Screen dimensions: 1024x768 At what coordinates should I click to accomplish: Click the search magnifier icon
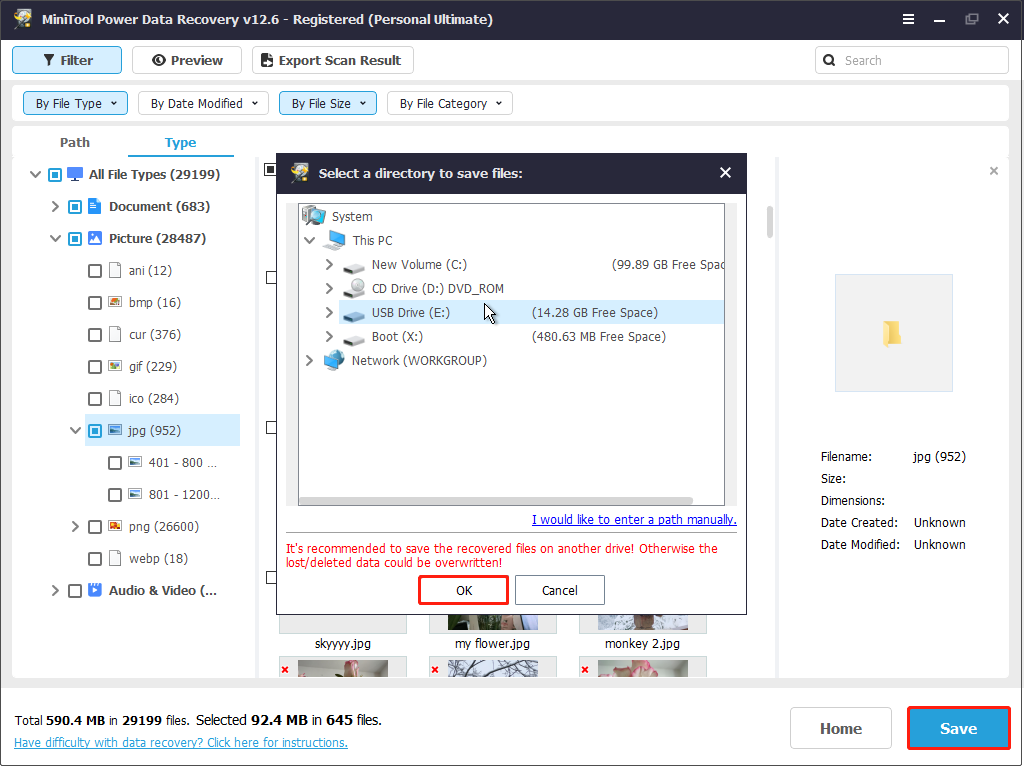pyautogui.click(x=829, y=60)
